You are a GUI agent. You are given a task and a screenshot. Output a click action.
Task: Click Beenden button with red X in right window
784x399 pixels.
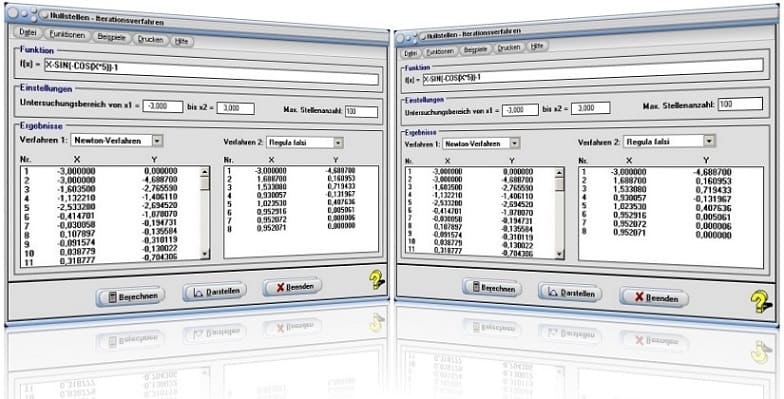[654, 298]
